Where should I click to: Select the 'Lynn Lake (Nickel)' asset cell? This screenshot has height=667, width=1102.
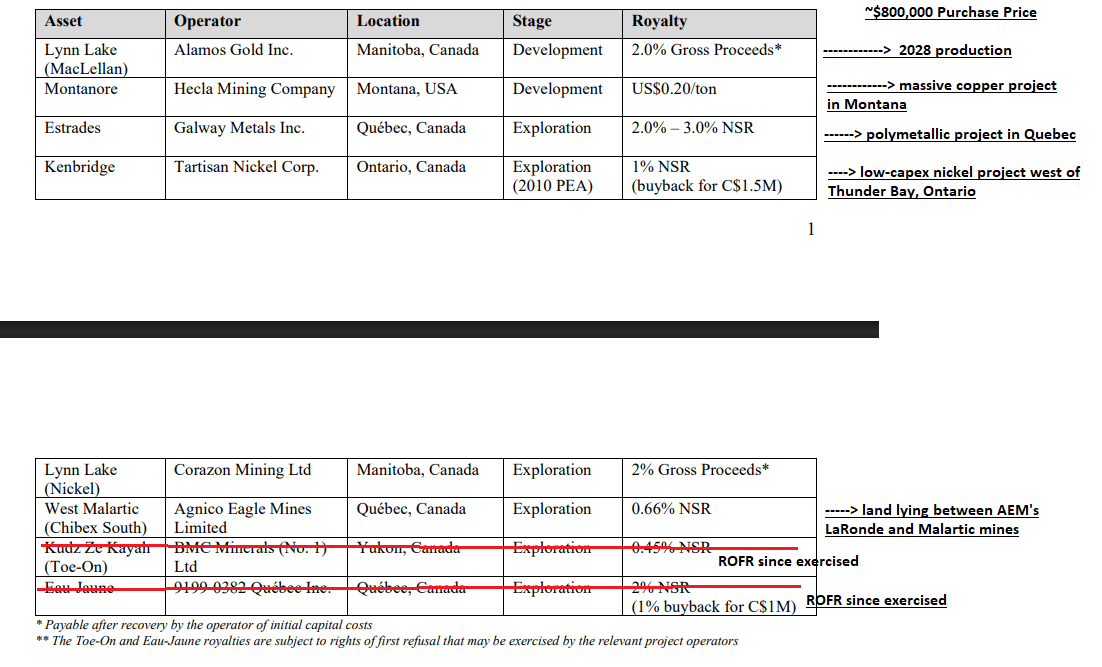[101, 479]
